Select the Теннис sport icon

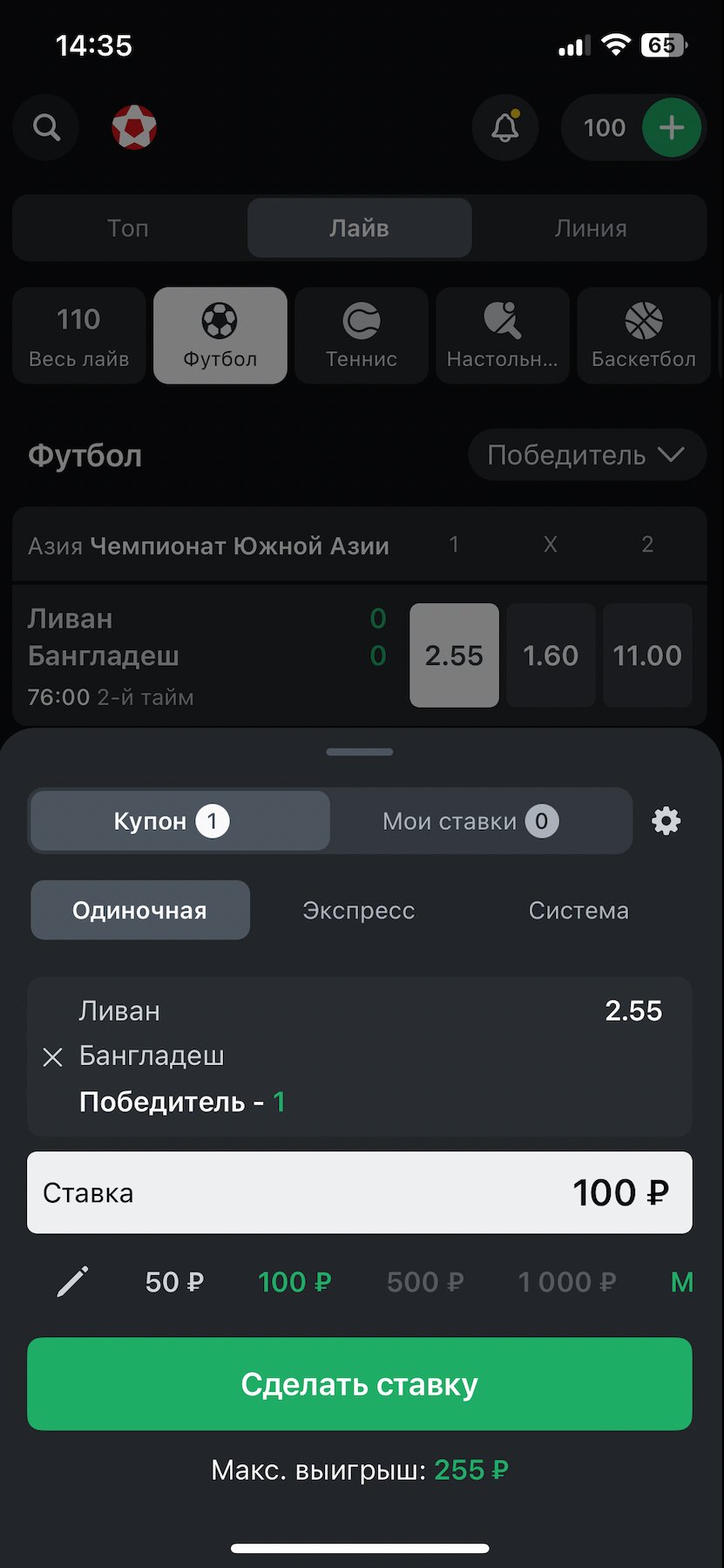[361, 336]
